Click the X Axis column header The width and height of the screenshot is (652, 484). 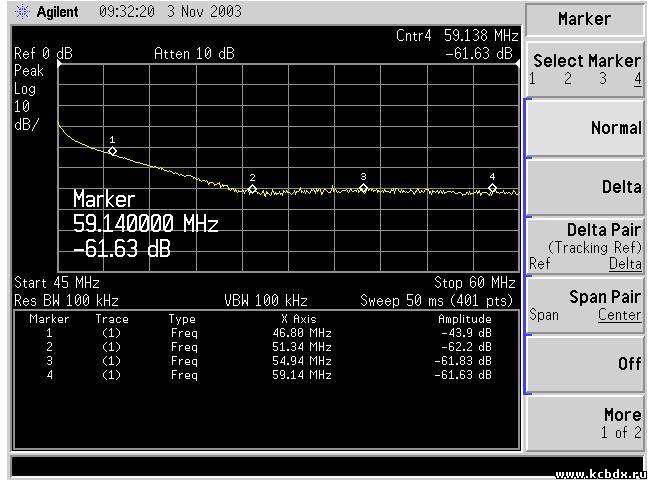pyautogui.click(x=299, y=319)
